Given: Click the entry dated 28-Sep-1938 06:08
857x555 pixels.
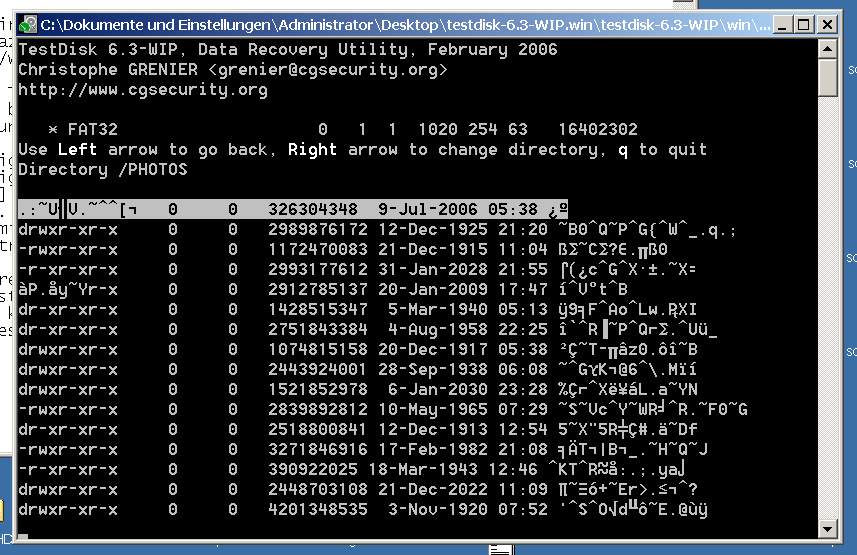Looking at the screenshot, I should (357, 370).
